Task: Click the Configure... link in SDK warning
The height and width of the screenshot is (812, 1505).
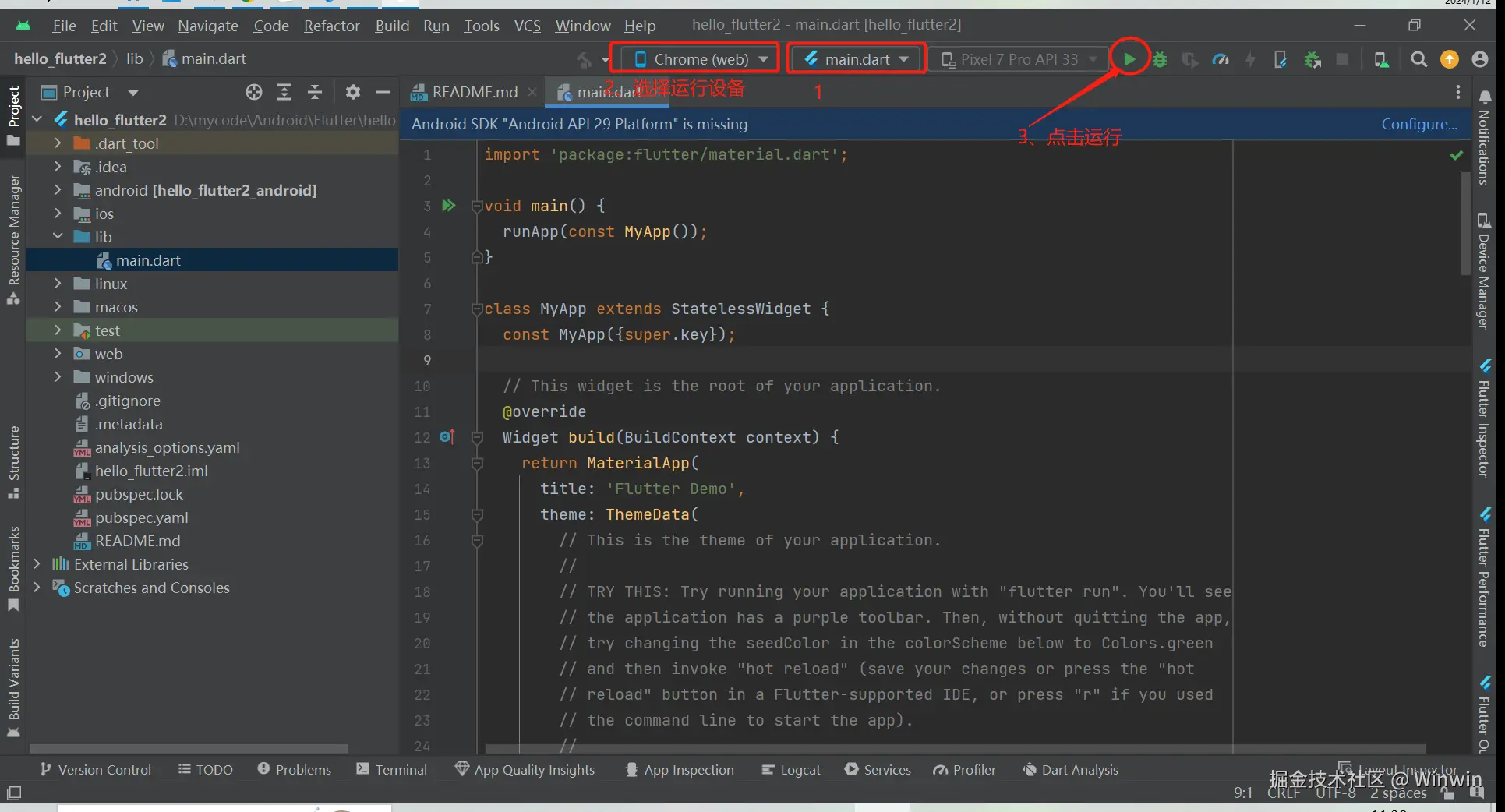Action: coord(1418,124)
